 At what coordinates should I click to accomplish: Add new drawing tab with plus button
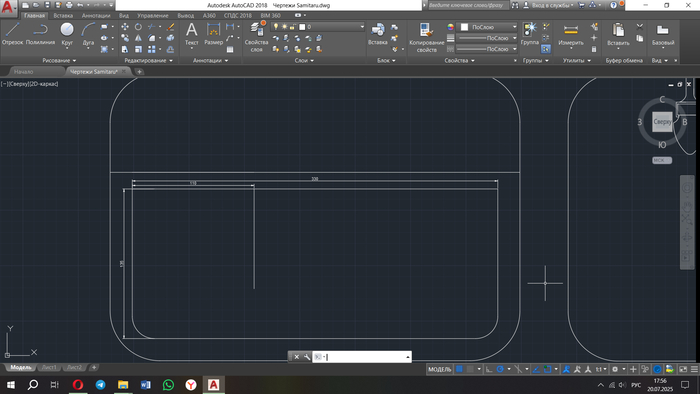click(139, 71)
